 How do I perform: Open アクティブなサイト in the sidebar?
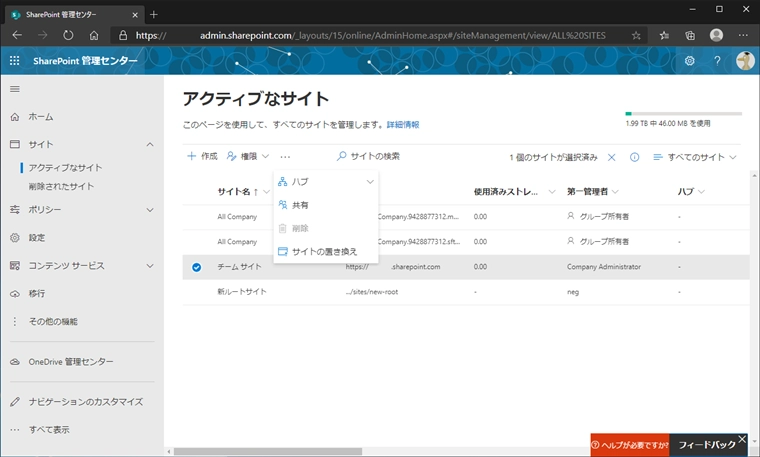(65, 168)
